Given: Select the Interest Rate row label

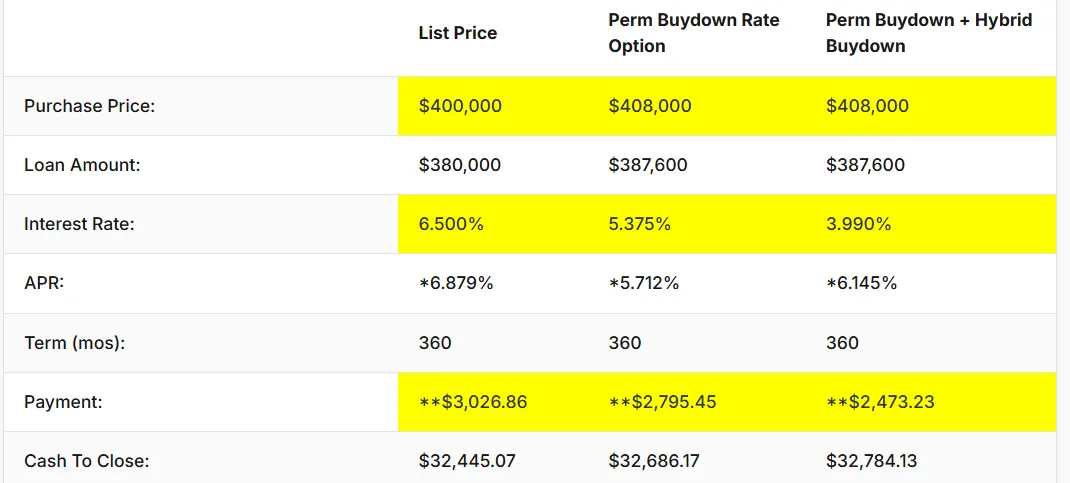Looking at the screenshot, I should point(79,224).
